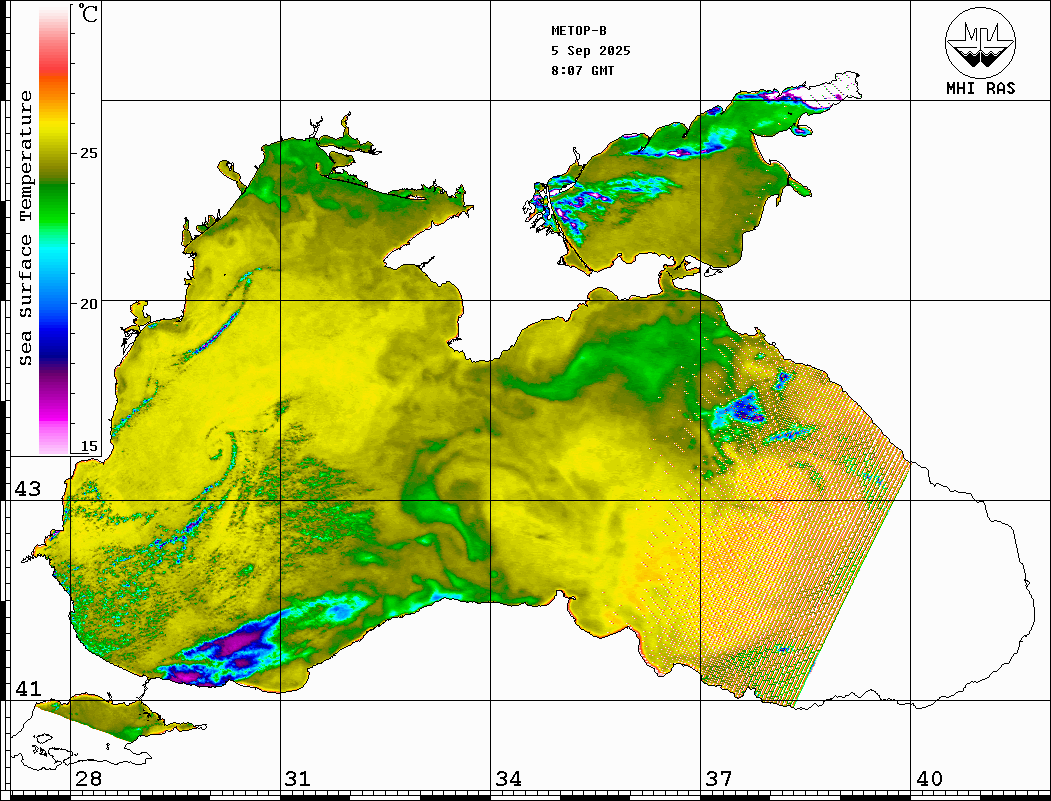Click the '15' tick on the color scale
The height and width of the screenshot is (801, 1051).
(88, 446)
